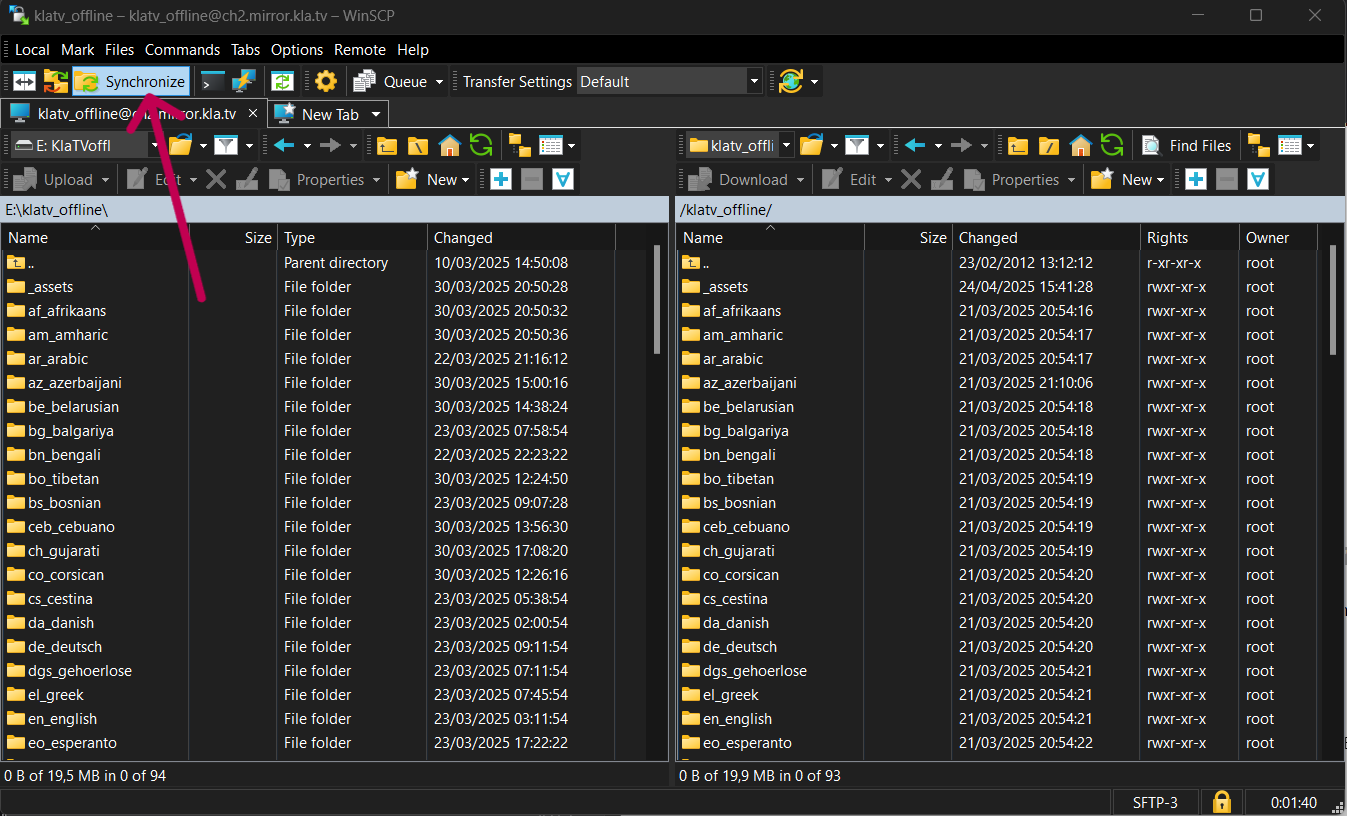Click the remote panel root directory icon
The height and width of the screenshot is (816, 1347).
[1048, 146]
